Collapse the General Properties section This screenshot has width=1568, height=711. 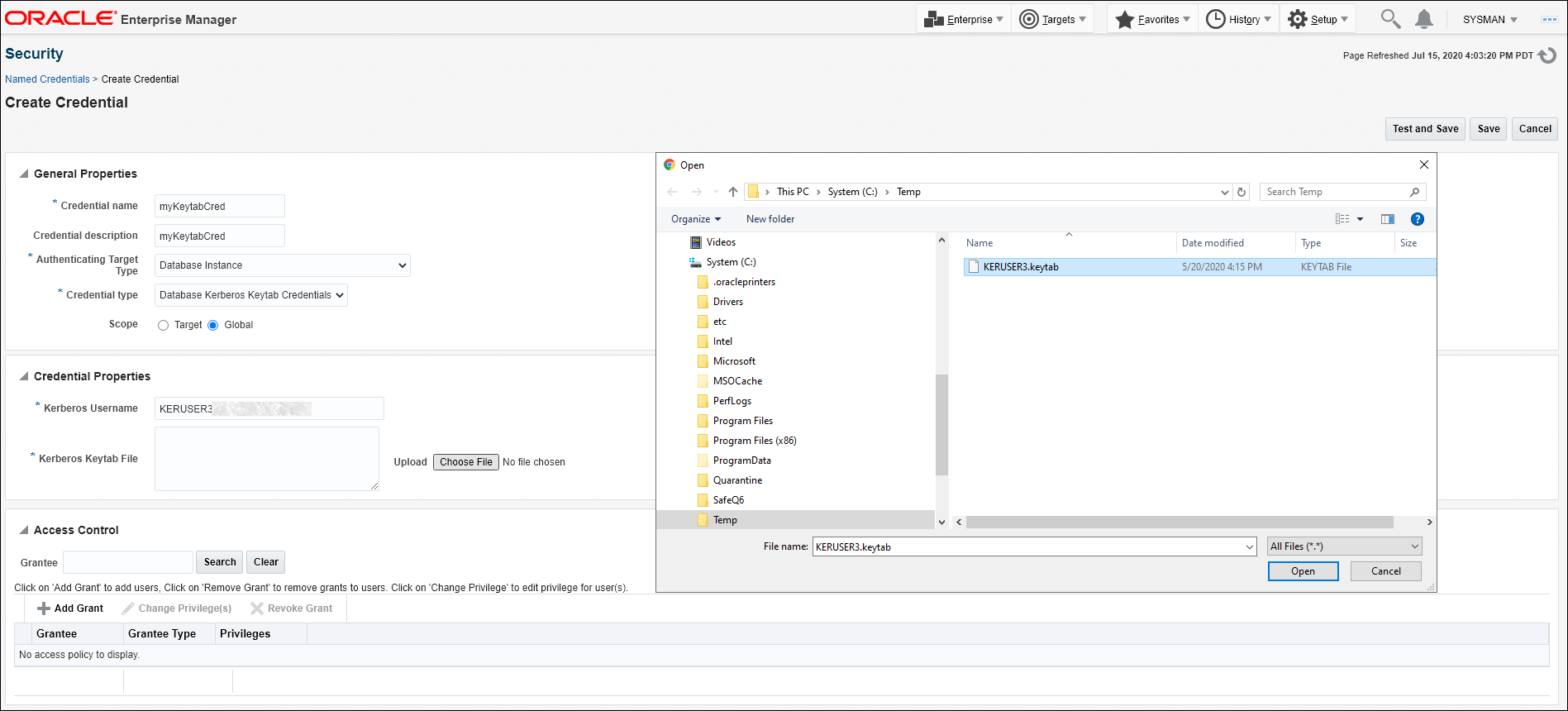pos(24,174)
